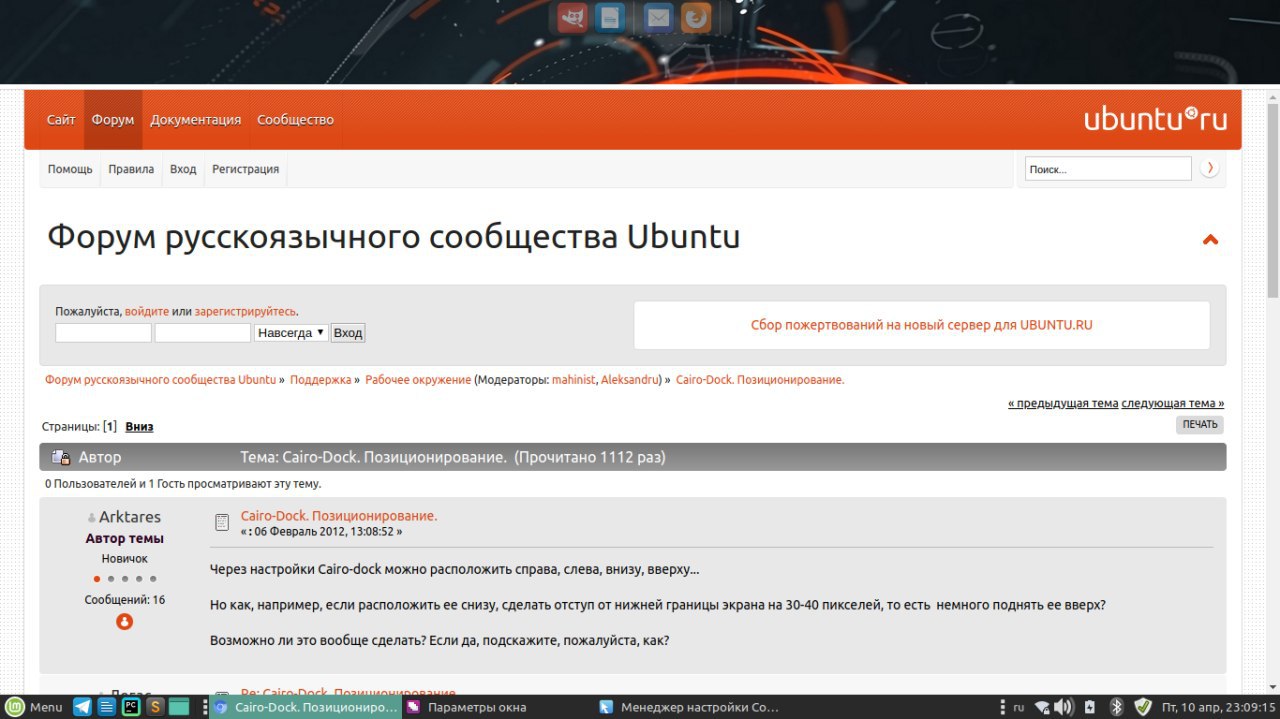Jump to Вниз link
Viewport: 1280px width, 719px height.
click(x=139, y=426)
